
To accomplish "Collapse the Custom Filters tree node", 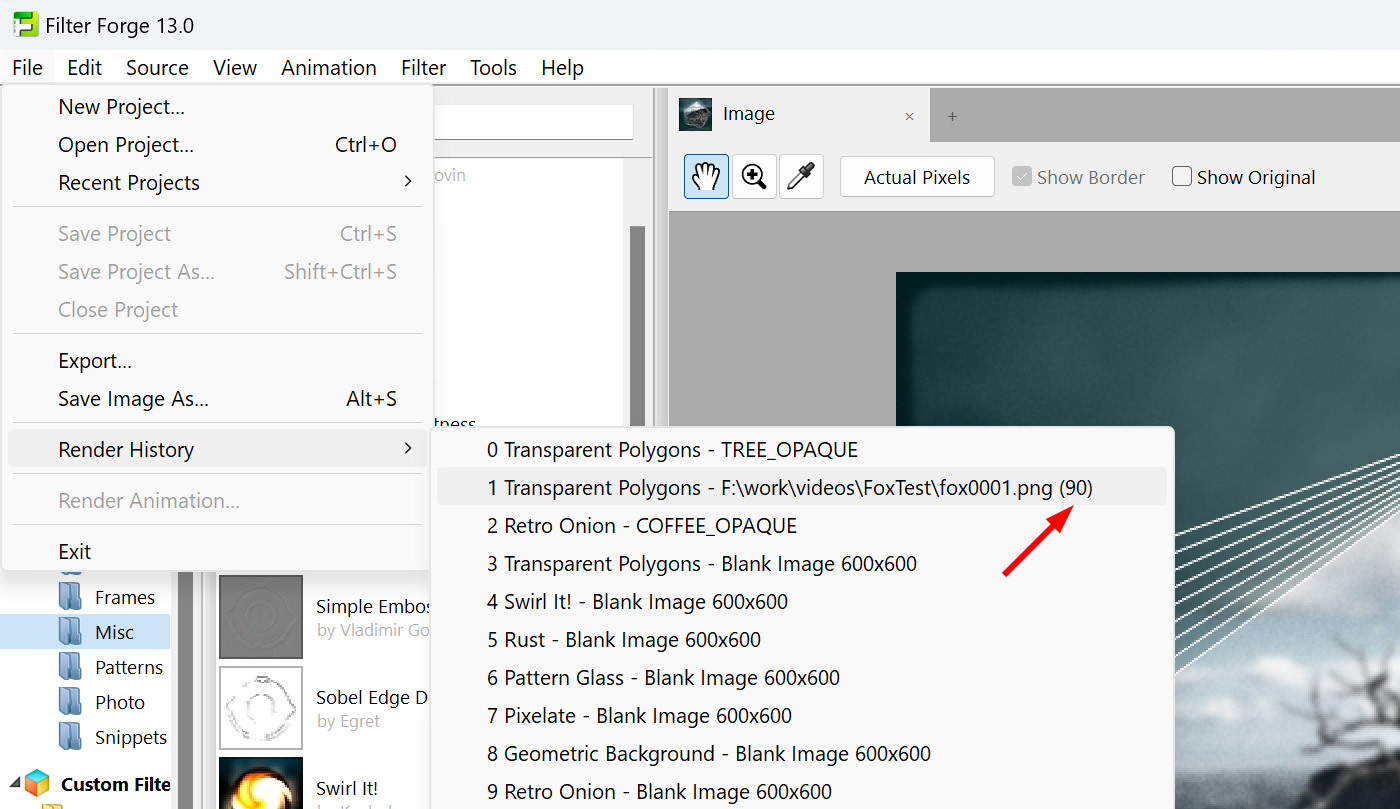I will click(14, 783).
